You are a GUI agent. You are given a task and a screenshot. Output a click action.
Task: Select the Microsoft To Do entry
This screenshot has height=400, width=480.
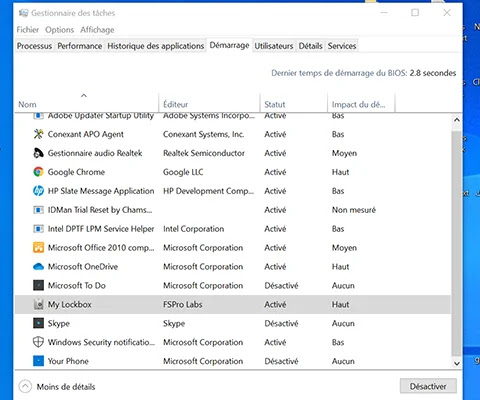coord(77,285)
